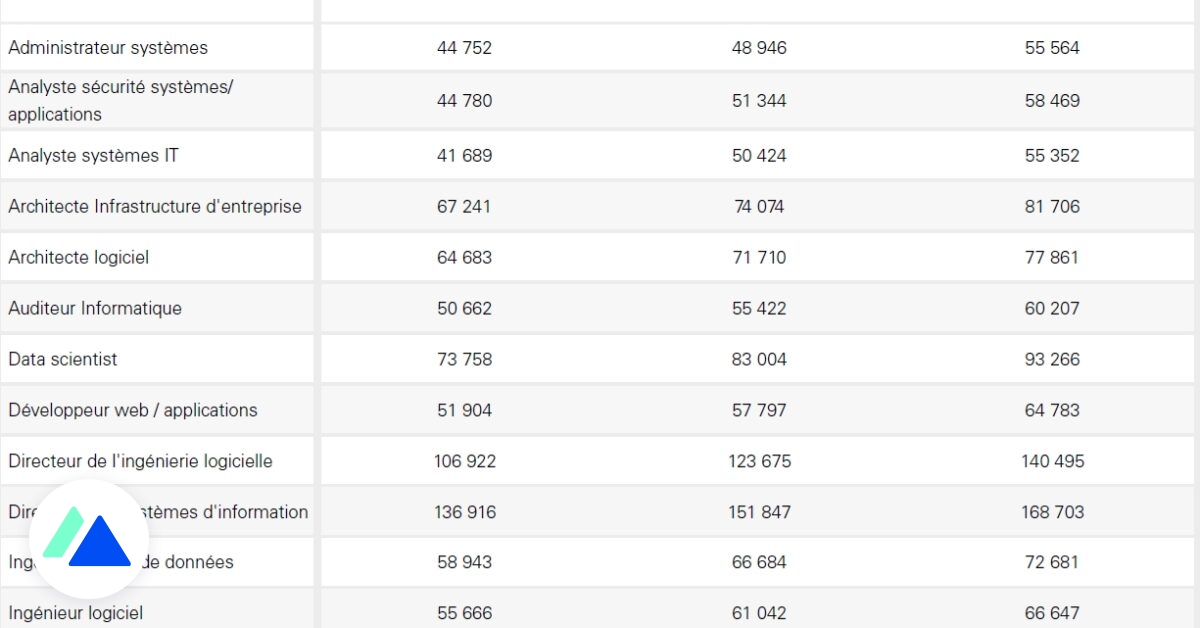Click Développeur web / applications label
This screenshot has height=628, width=1200.
click(133, 411)
